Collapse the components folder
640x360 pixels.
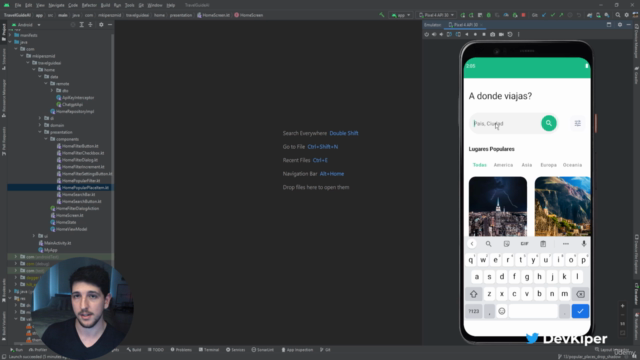pos(46,139)
